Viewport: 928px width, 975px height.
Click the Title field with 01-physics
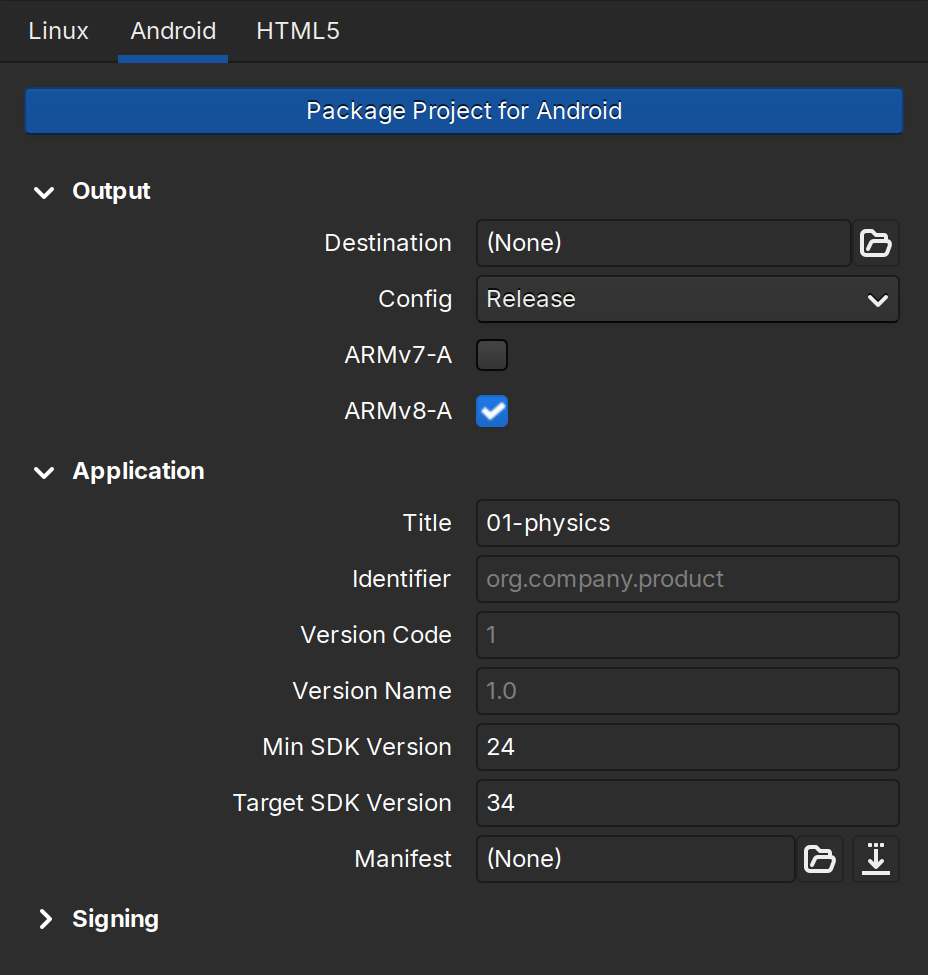pos(688,523)
